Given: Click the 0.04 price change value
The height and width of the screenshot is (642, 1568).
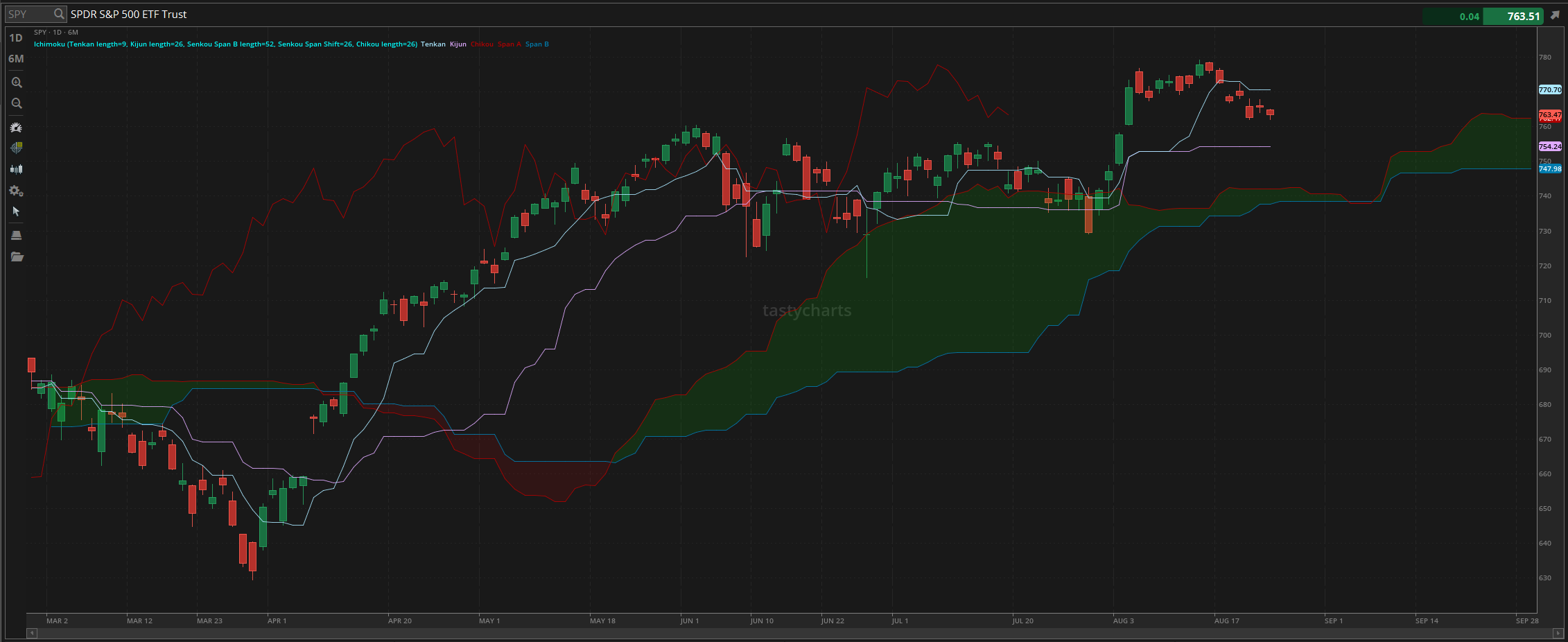Looking at the screenshot, I should click(1469, 17).
